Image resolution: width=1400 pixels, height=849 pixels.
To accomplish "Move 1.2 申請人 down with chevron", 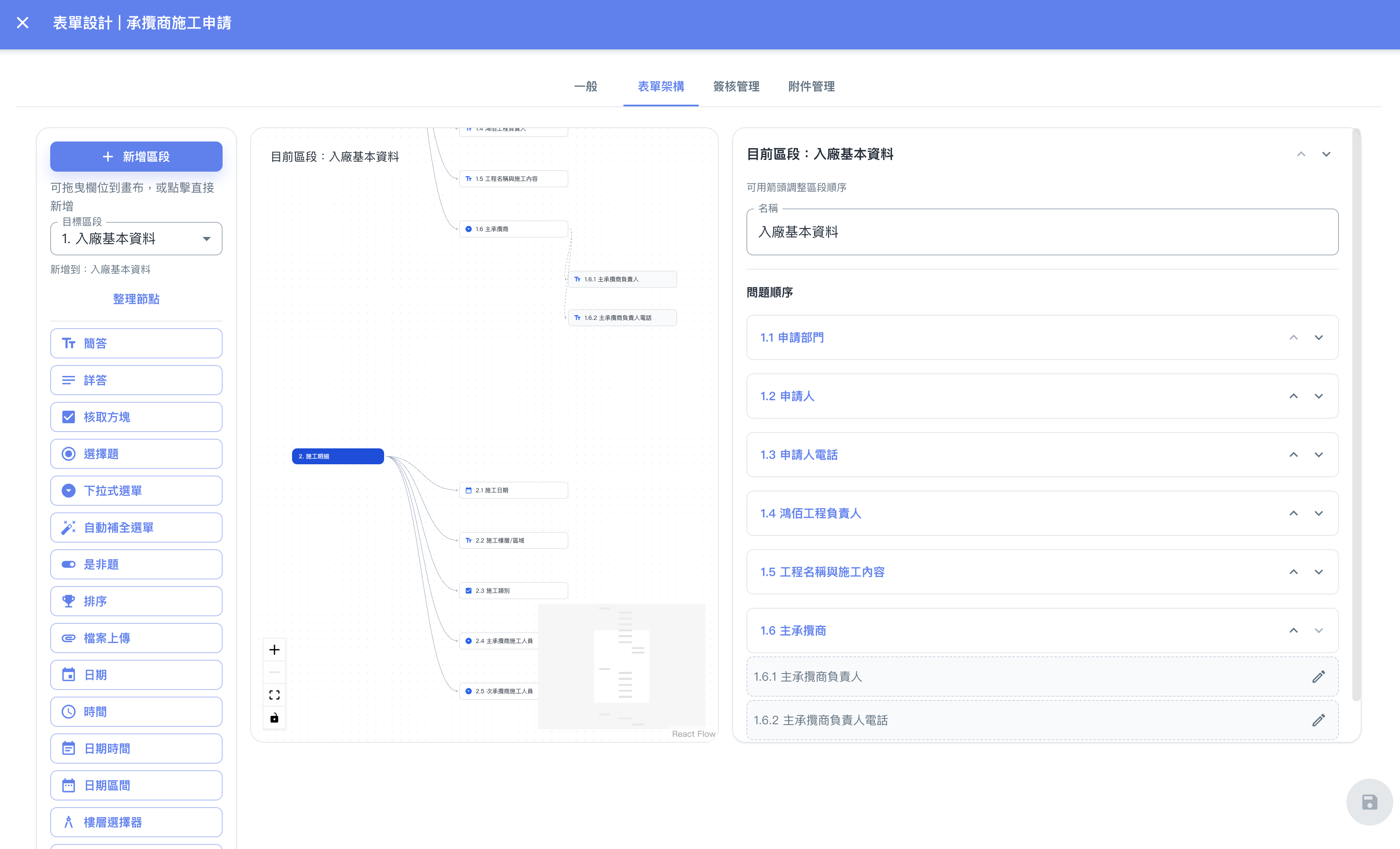I will click(x=1318, y=396).
